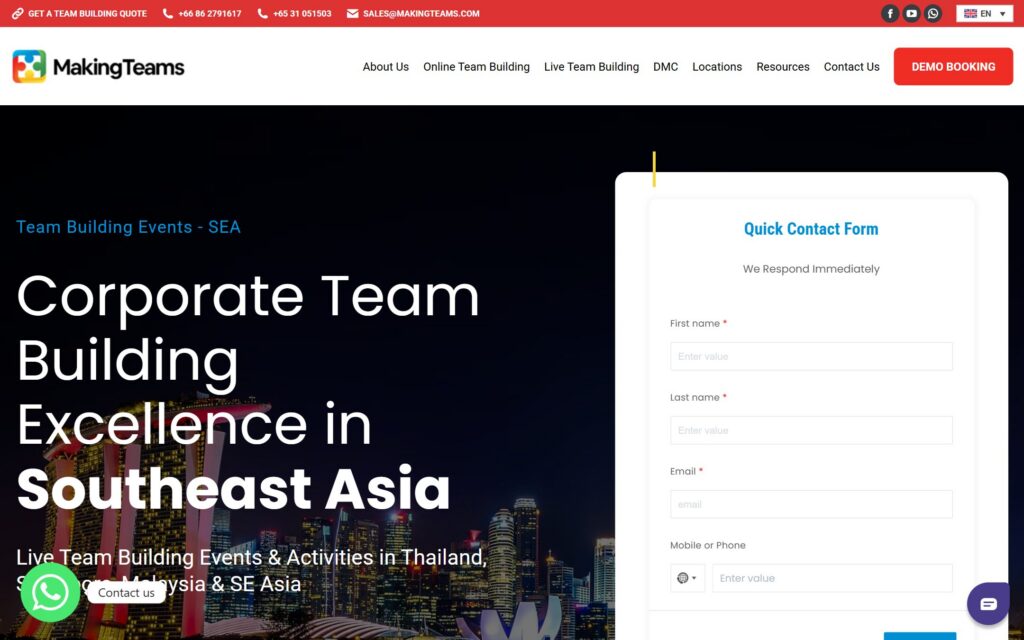Open the Resources menu
Viewport: 1024px width, 640px height.
pos(782,67)
